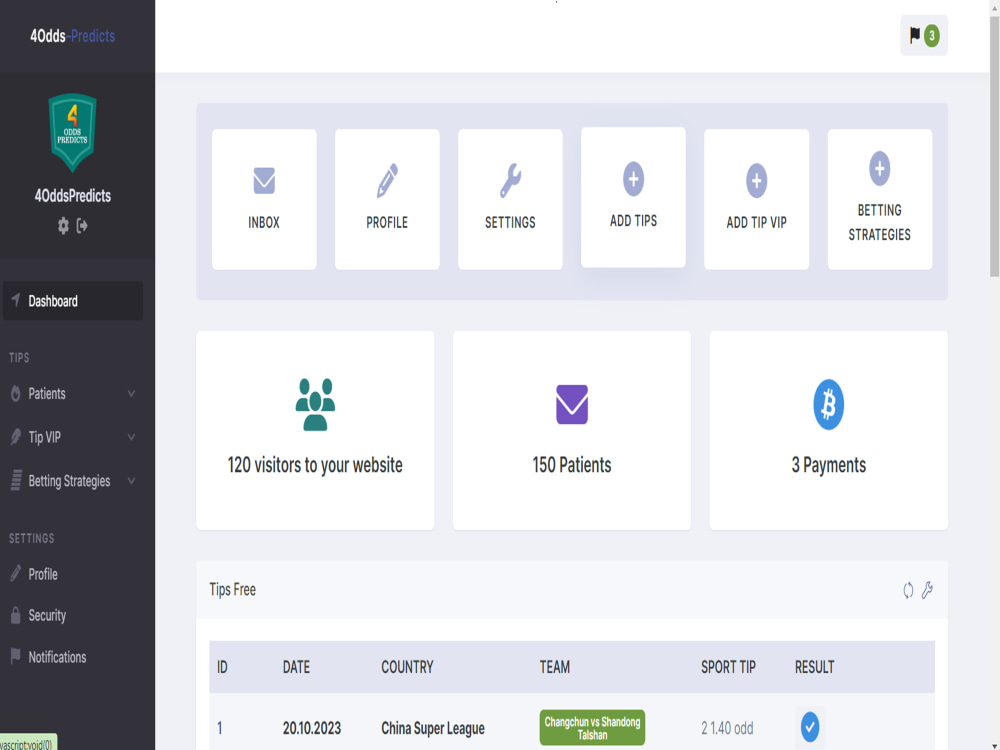Click the SETTINGS card label

tap(510, 223)
